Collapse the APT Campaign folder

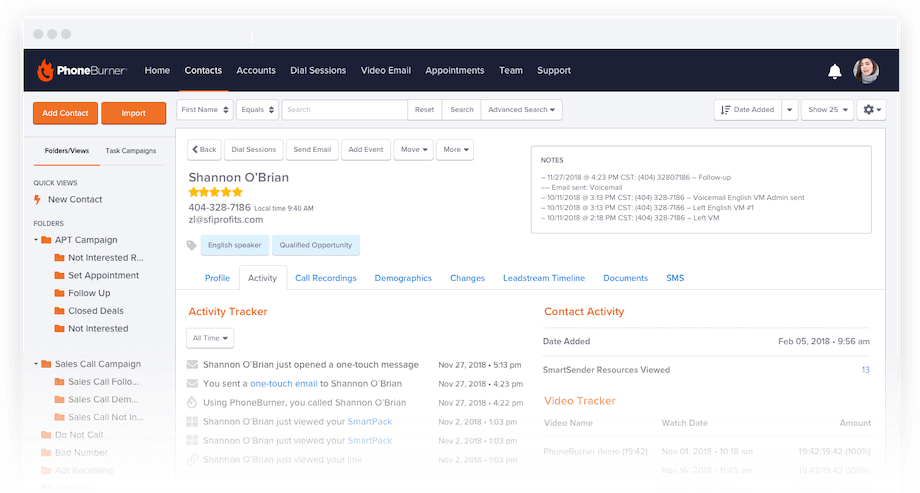[36, 239]
